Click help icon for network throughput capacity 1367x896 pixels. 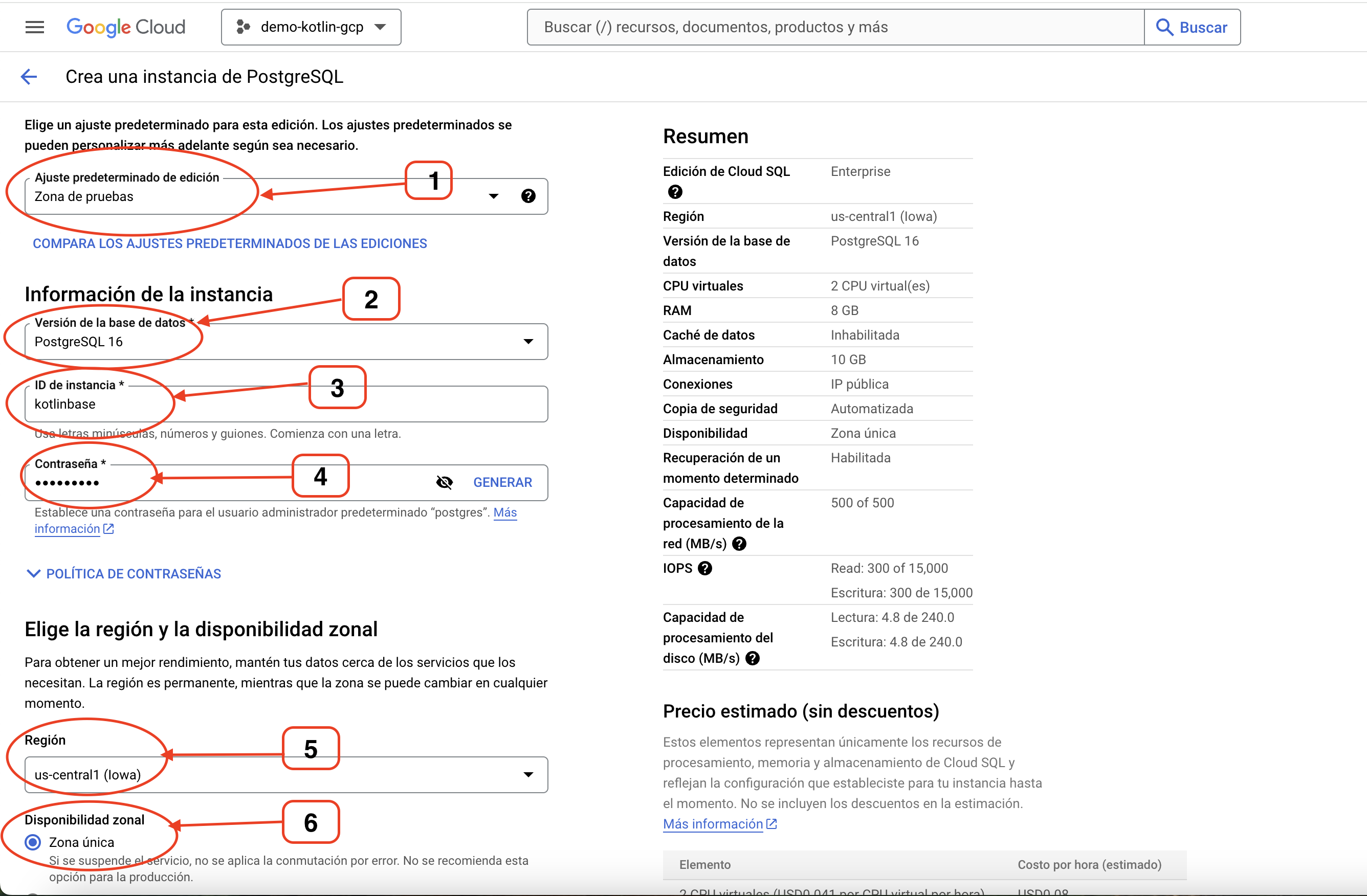tap(739, 544)
